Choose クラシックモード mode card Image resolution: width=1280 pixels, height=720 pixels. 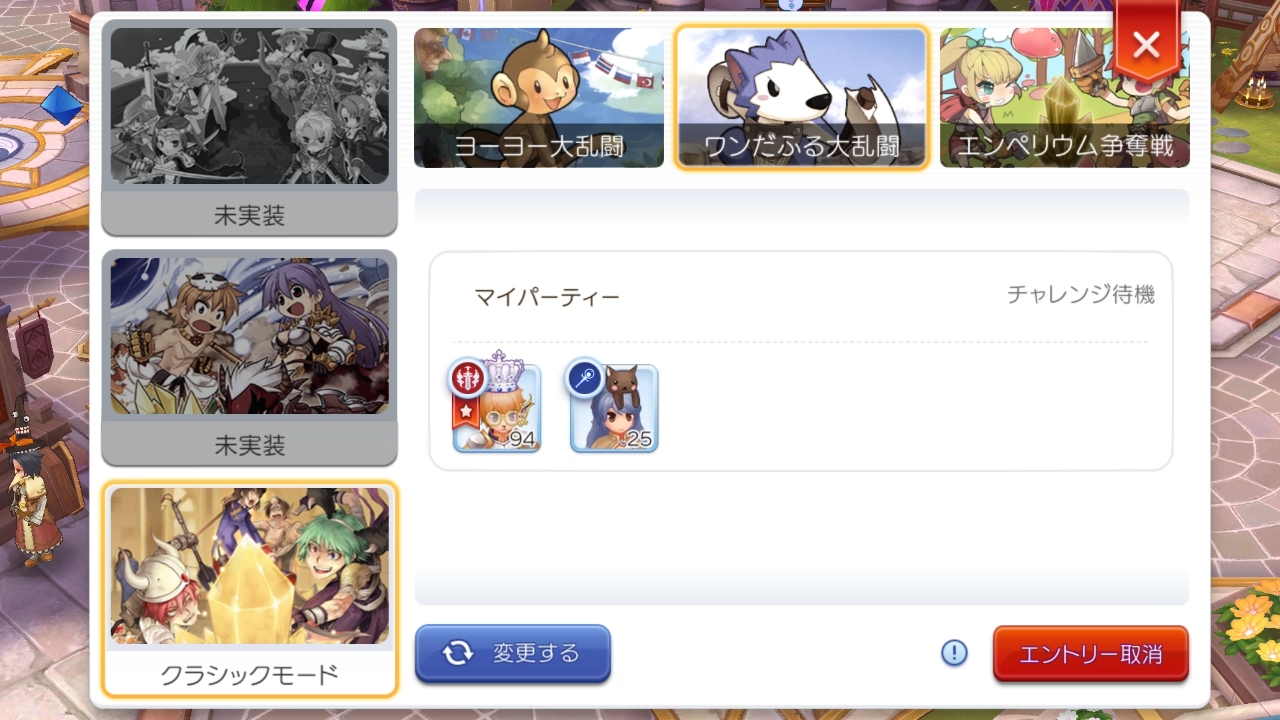coord(250,589)
